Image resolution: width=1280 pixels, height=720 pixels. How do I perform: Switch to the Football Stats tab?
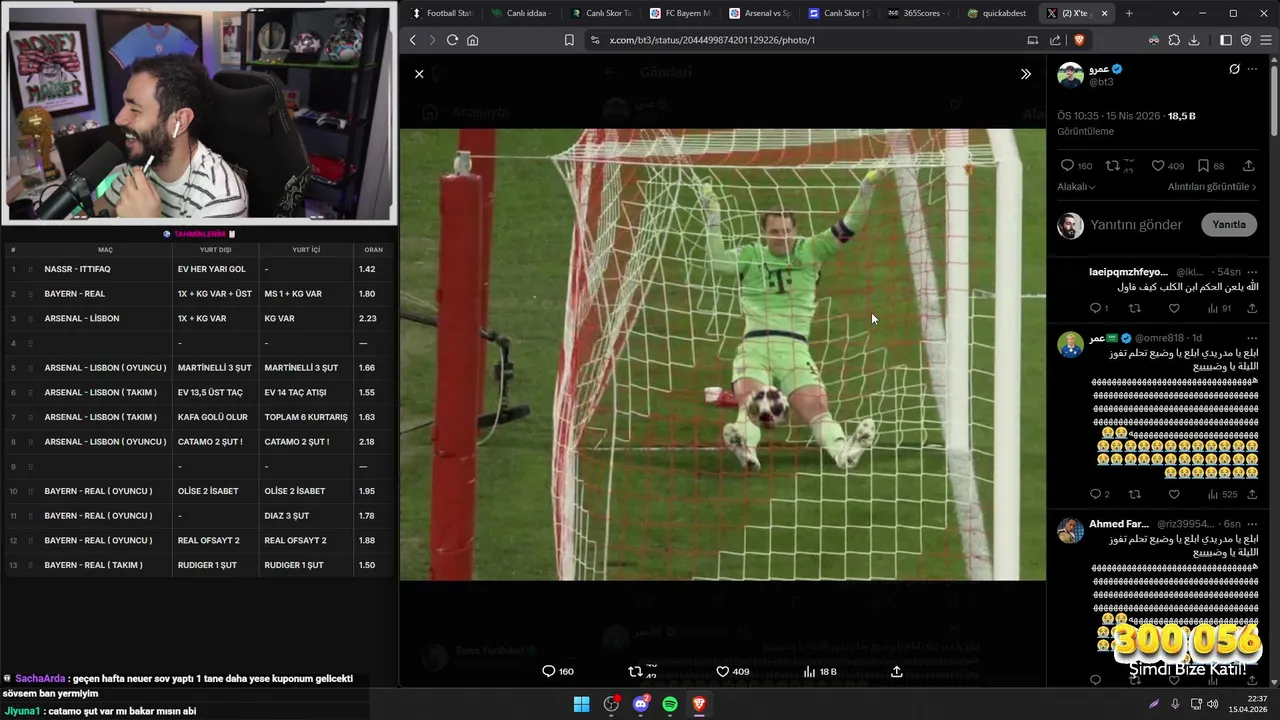(x=442, y=13)
